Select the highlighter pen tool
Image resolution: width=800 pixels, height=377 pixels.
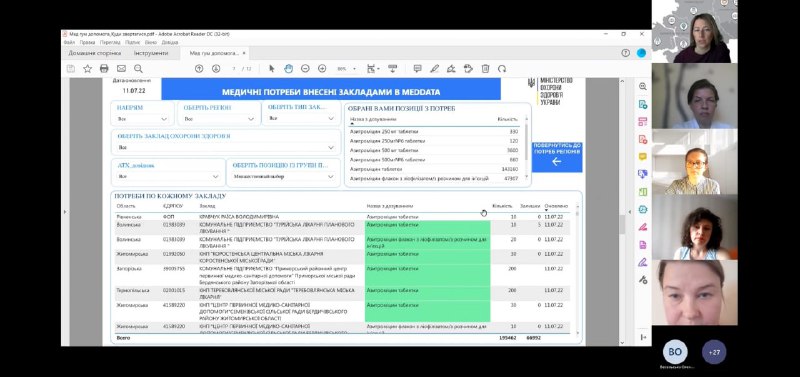[434, 68]
